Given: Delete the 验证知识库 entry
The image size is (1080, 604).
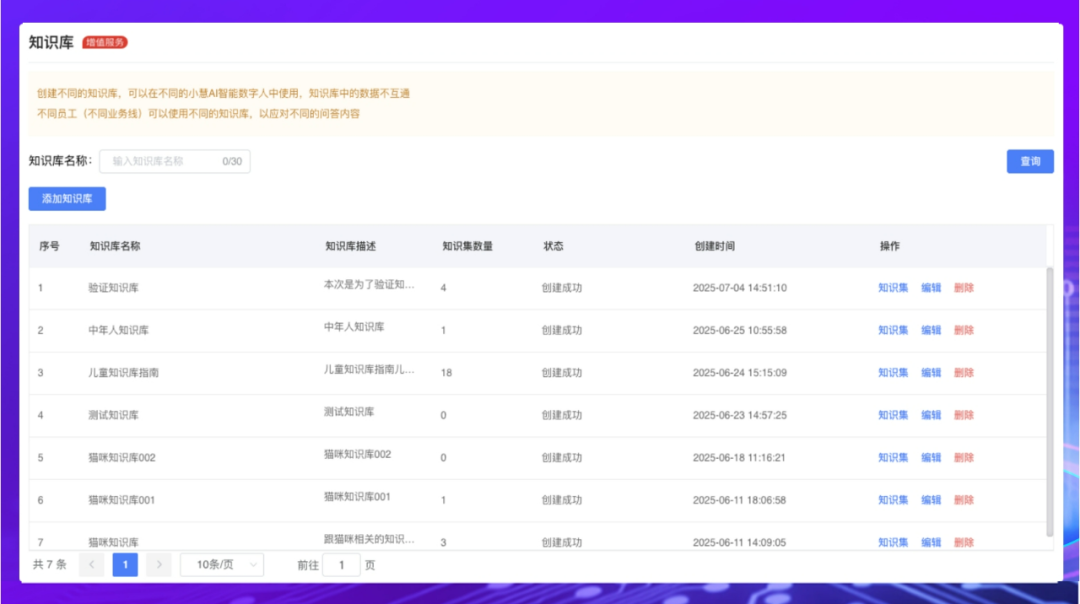Looking at the screenshot, I should click(x=964, y=288).
